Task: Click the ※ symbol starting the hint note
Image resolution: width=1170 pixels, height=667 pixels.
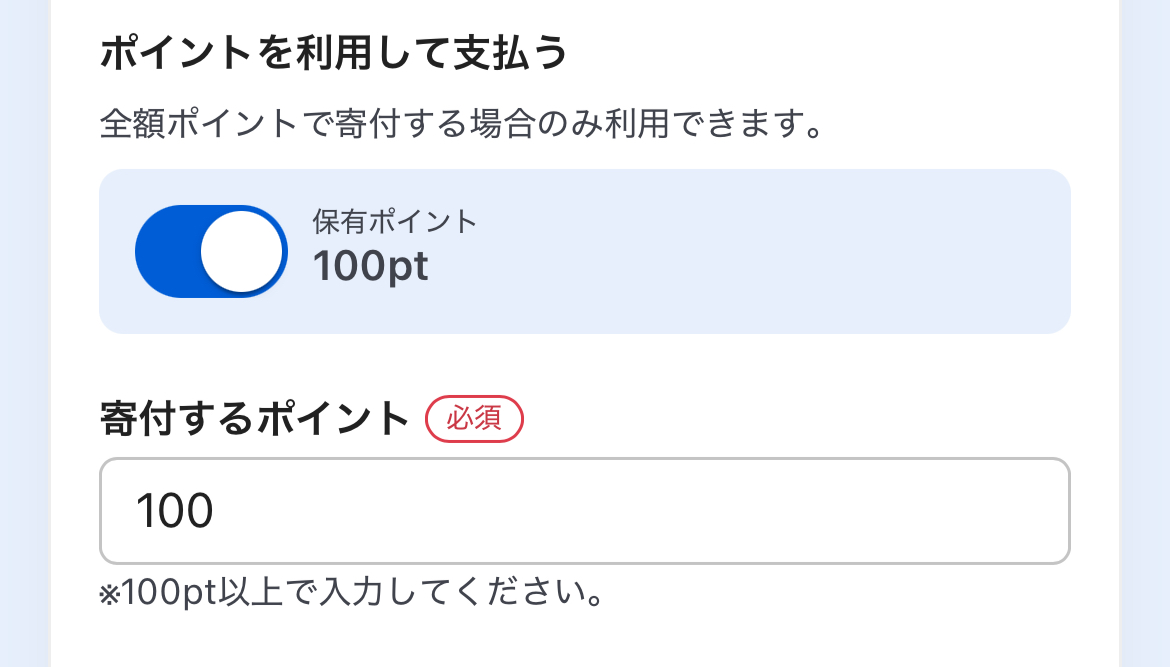Action: 109,596
